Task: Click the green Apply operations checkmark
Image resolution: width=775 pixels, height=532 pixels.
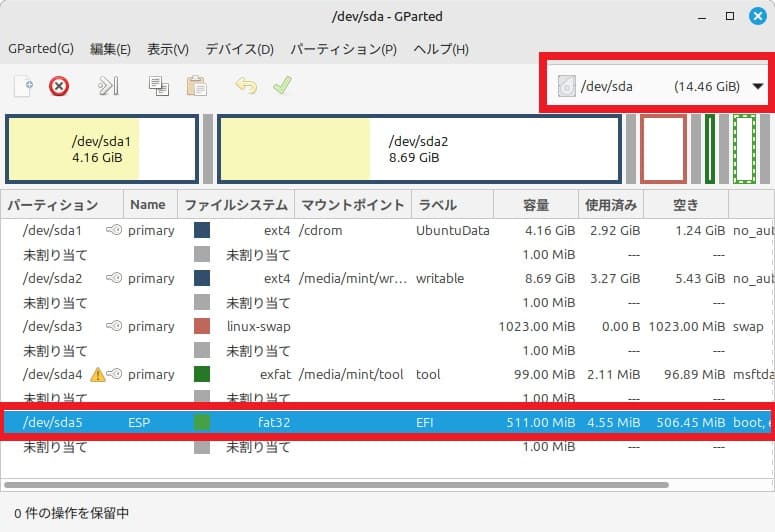Action: [282, 86]
